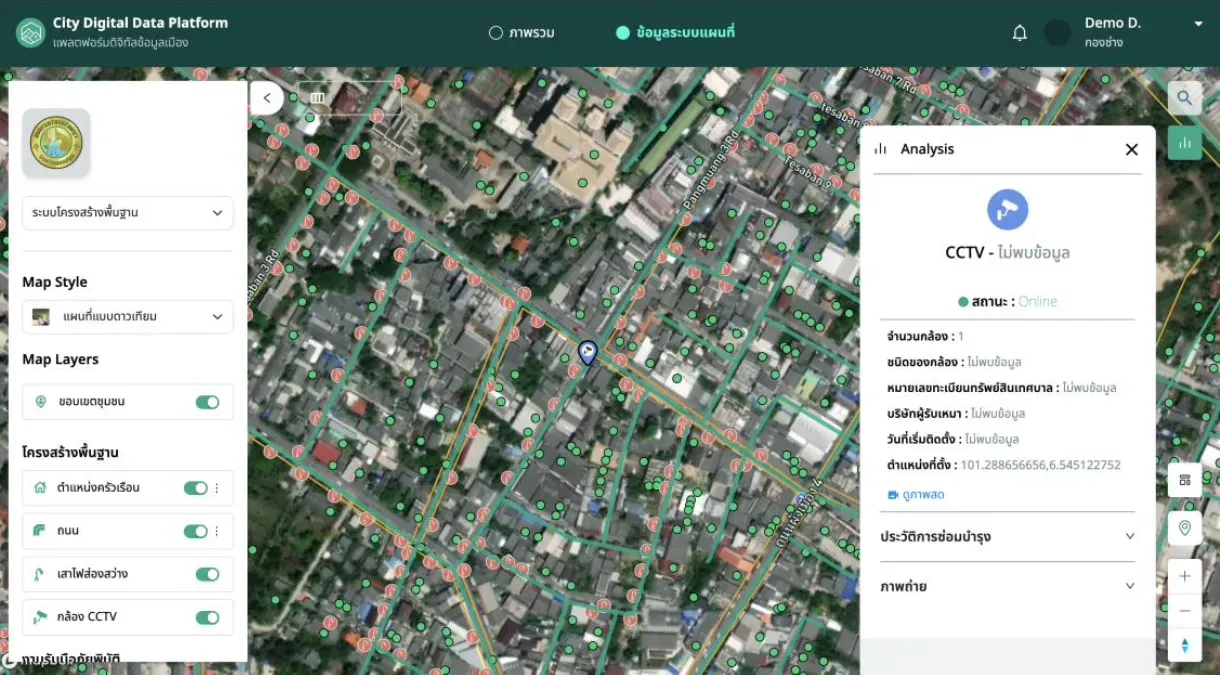
Task: Expand the ประวัติการซ่อมบำรุง section
Action: (1007, 537)
